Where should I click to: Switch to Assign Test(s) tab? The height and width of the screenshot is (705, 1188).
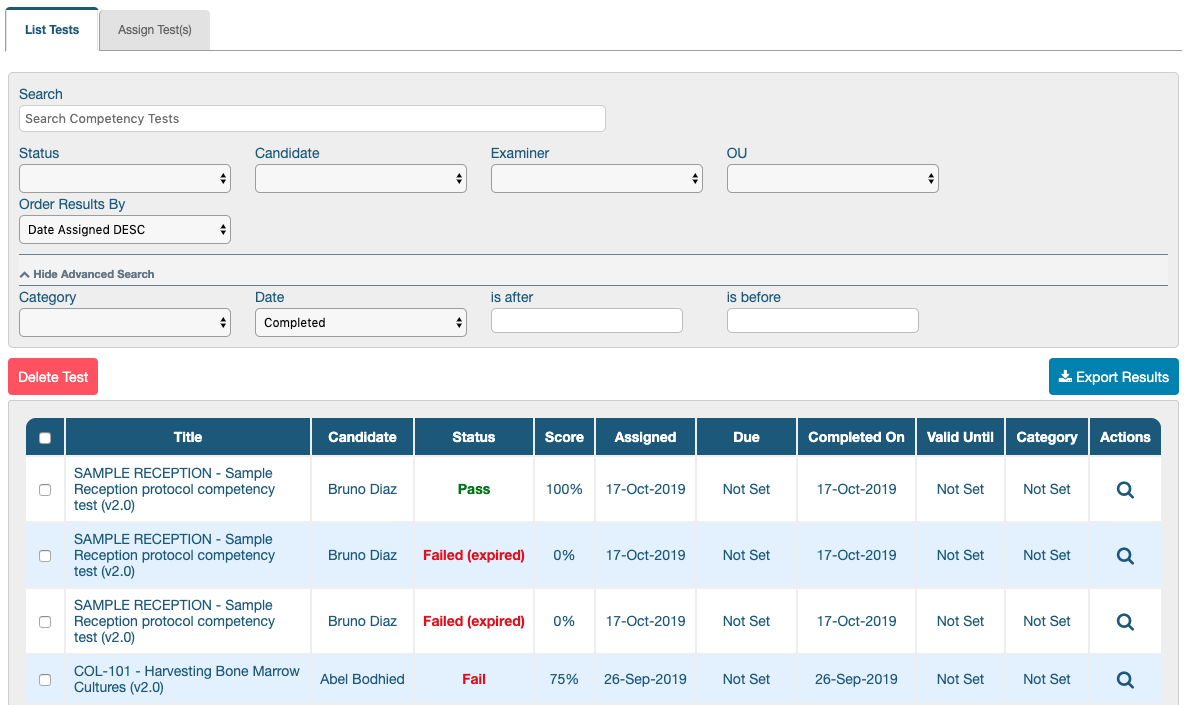click(x=155, y=30)
